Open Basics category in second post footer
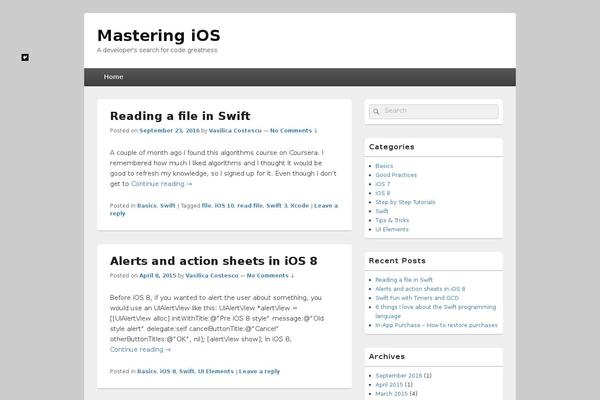Screen dimensions: 600x400 (147, 371)
